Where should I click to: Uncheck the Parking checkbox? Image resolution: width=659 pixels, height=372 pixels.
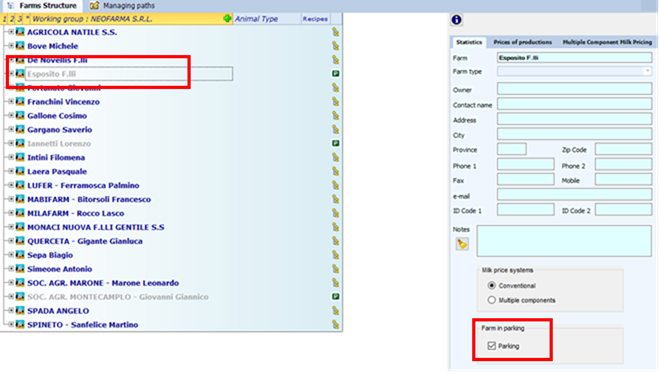click(492, 346)
